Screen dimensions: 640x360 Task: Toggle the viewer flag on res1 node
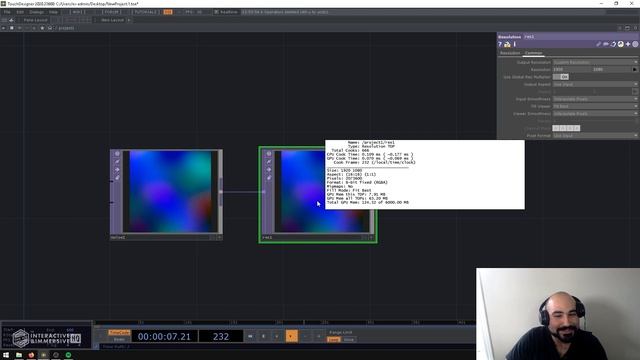[269, 153]
